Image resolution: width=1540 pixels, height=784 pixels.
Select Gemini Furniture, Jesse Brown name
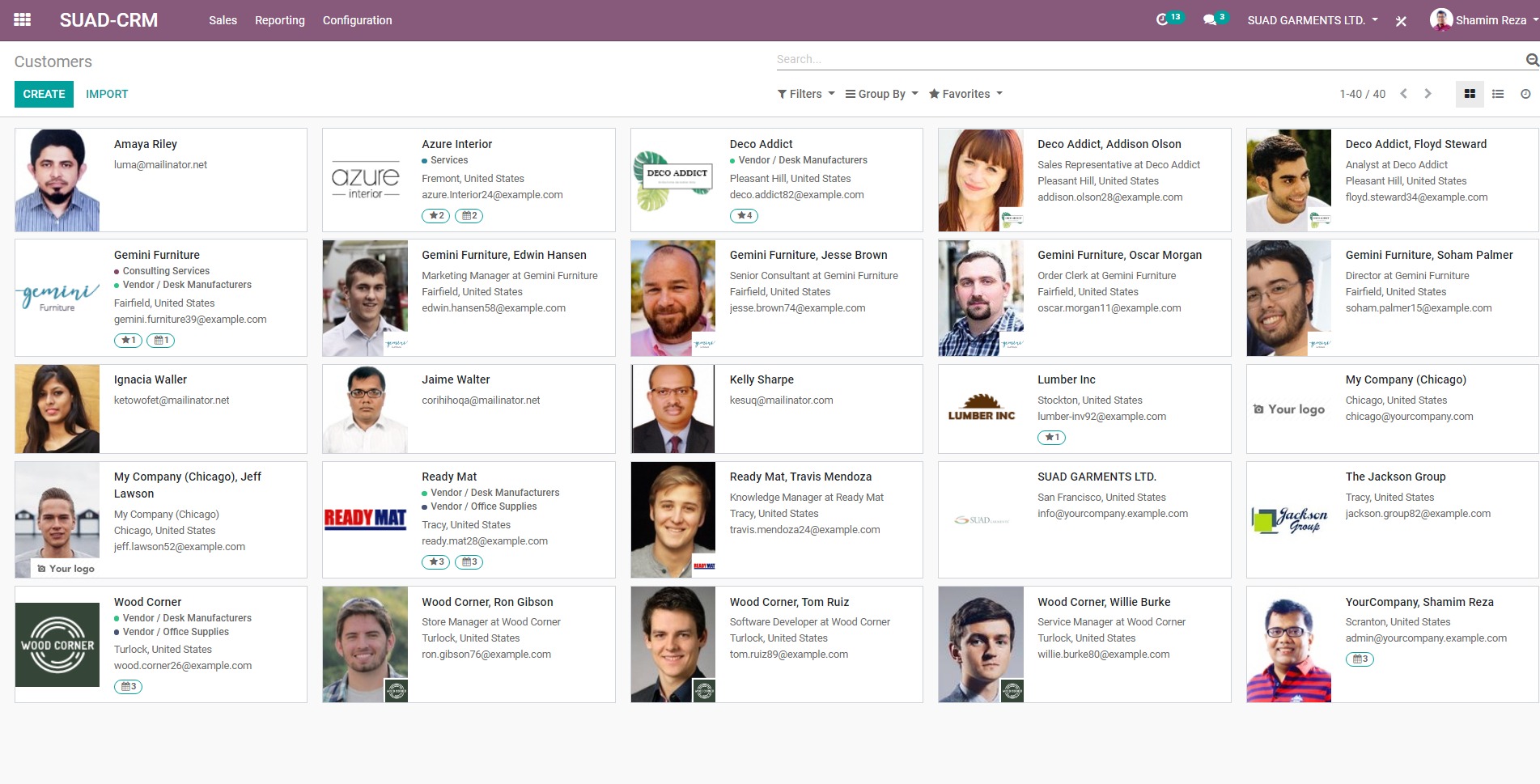point(808,255)
